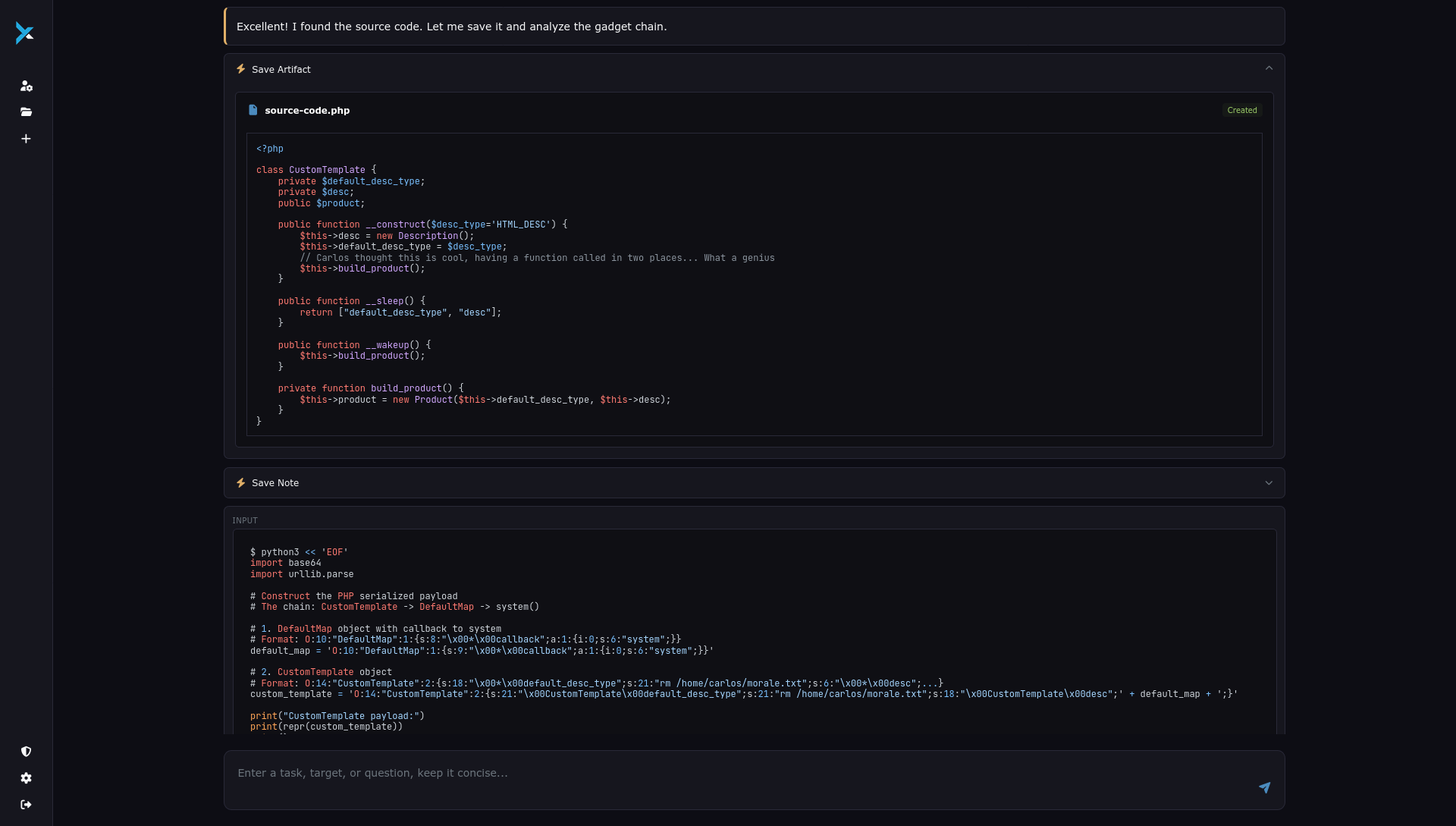
Task: Send the message with the paper-plane icon
Action: (x=1265, y=788)
